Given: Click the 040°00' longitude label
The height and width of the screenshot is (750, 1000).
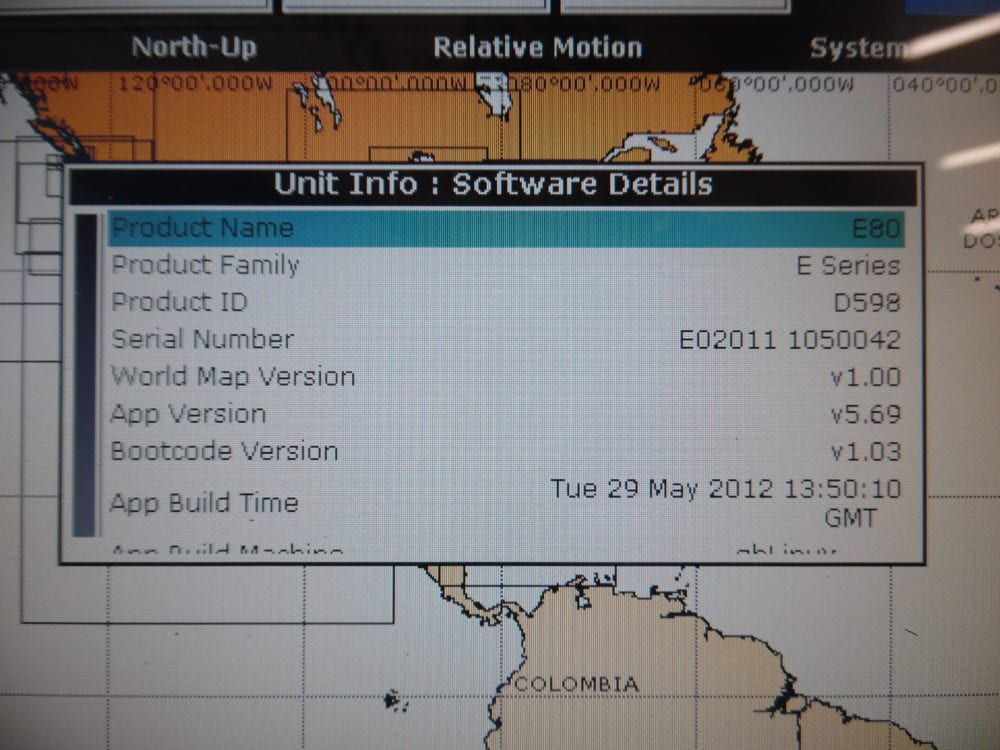Looking at the screenshot, I should [945, 85].
